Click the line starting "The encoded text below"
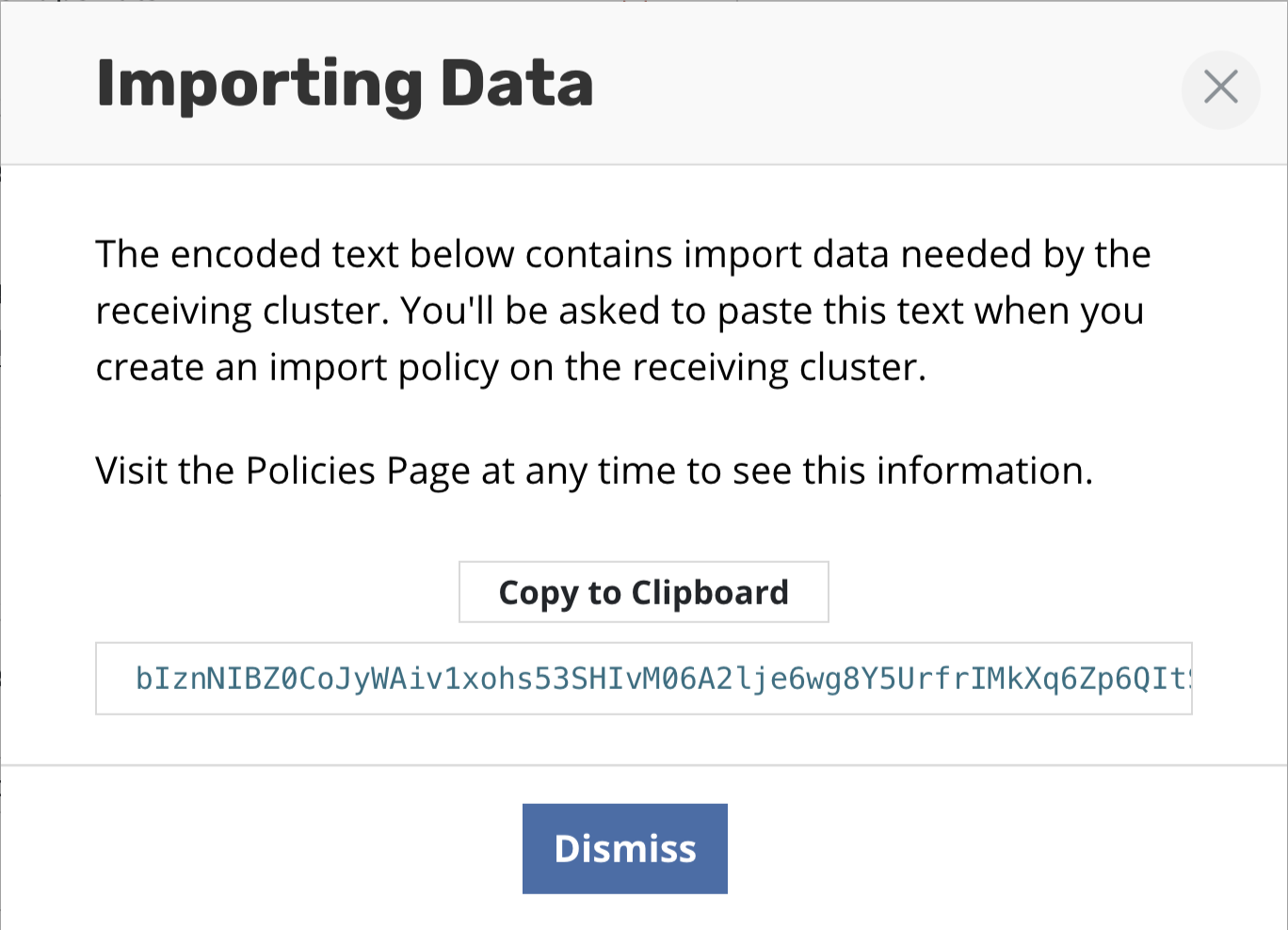 pos(622,255)
